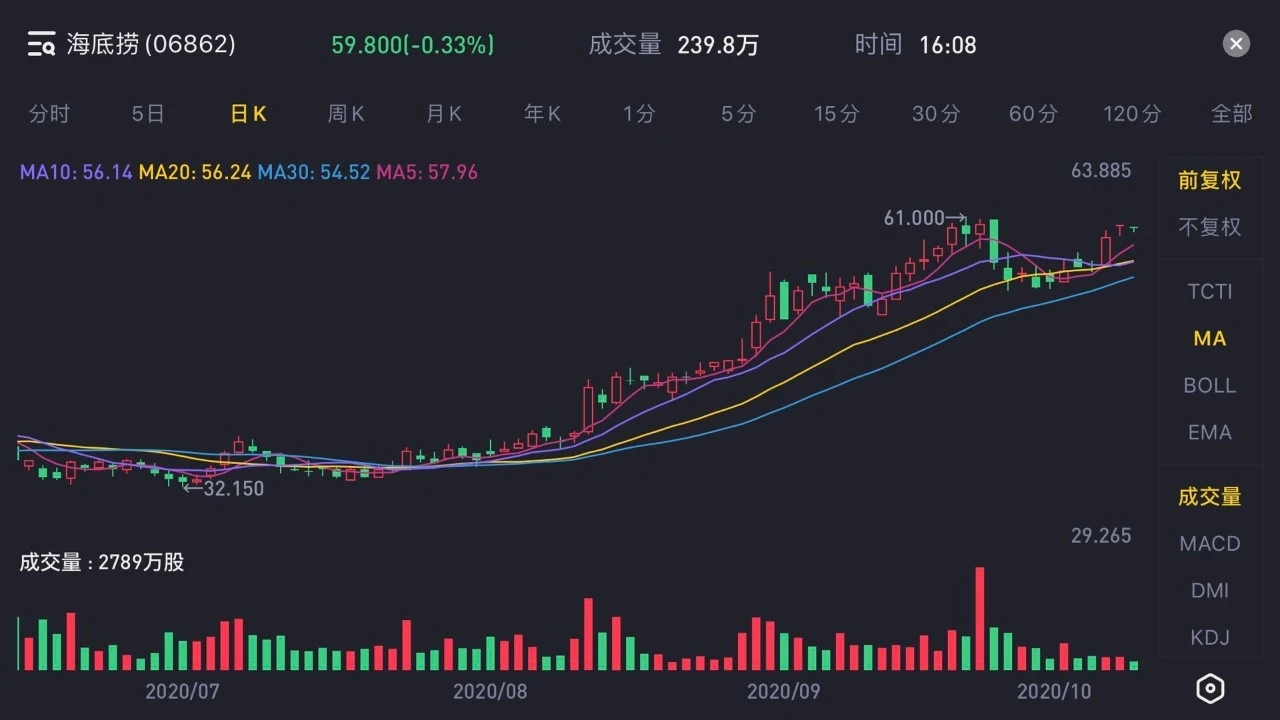The width and height of the screenshot is (1280, 720).
Task: Switch to 周K weekly chart tab
Action: point(346,114)
